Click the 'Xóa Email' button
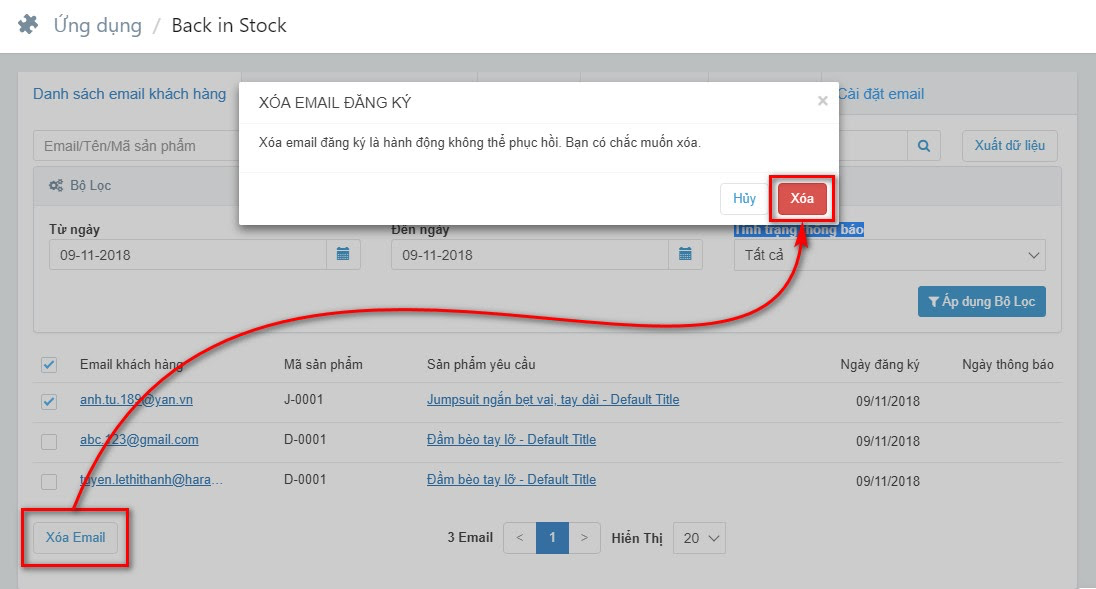 coord(75,537)
